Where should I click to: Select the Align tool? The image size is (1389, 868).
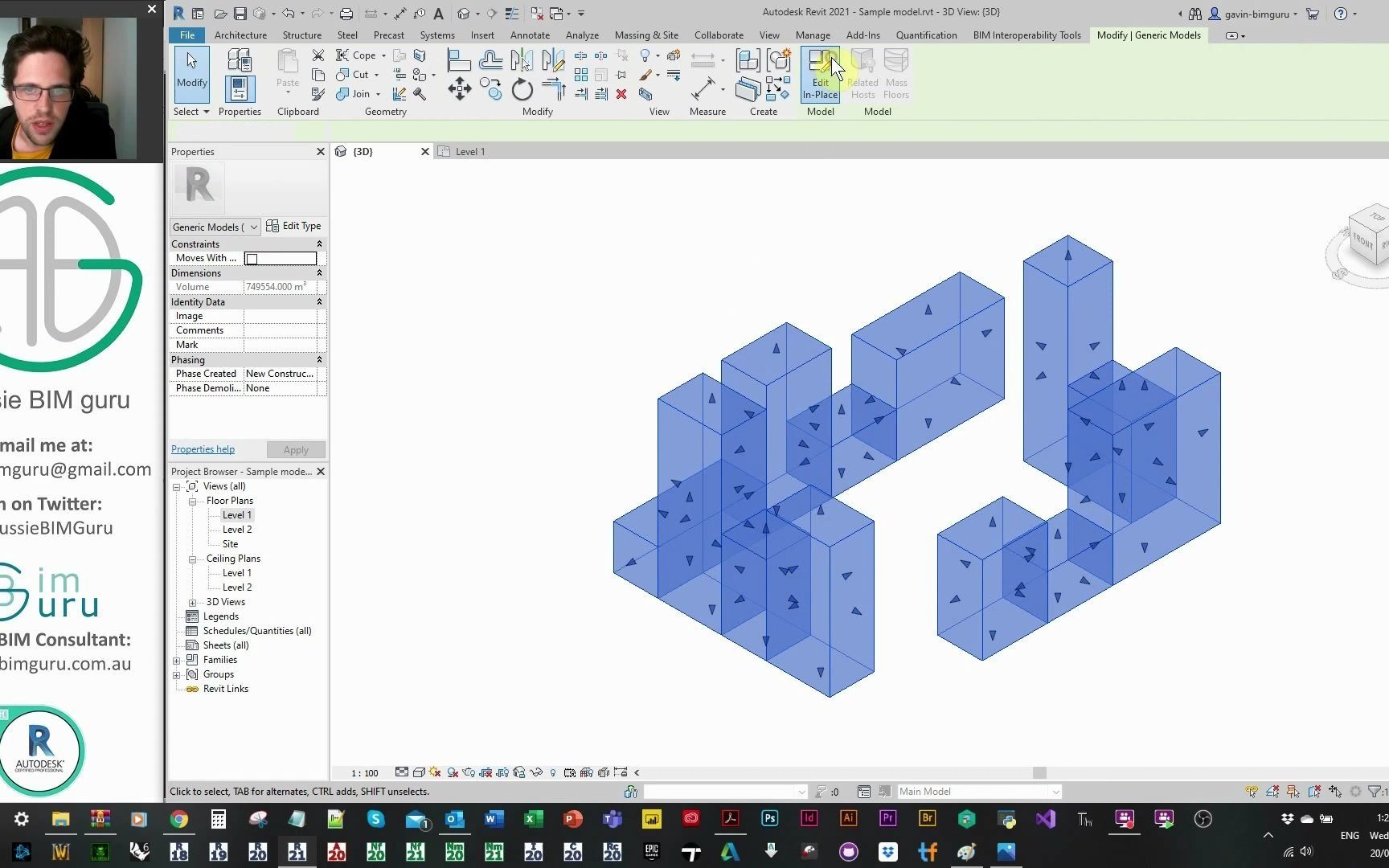click(459, 58)
